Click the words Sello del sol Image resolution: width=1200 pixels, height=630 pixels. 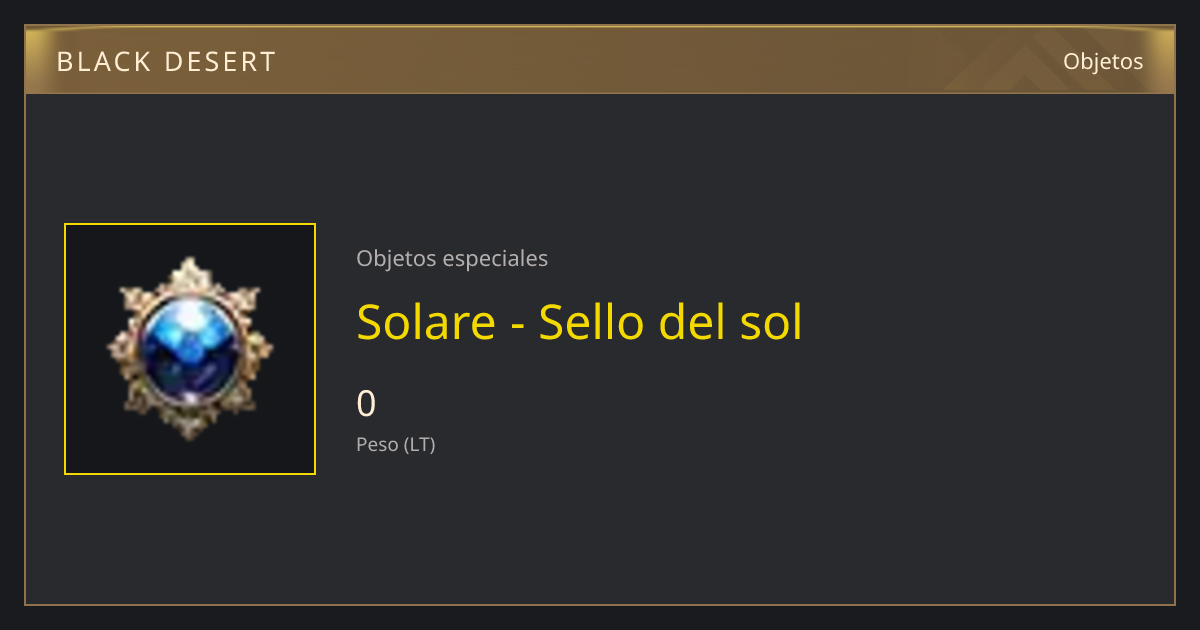pos(671,322)
